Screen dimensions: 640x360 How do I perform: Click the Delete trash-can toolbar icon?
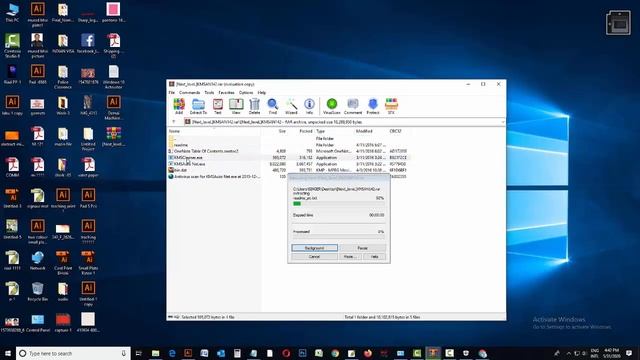(x=254, y=106)
